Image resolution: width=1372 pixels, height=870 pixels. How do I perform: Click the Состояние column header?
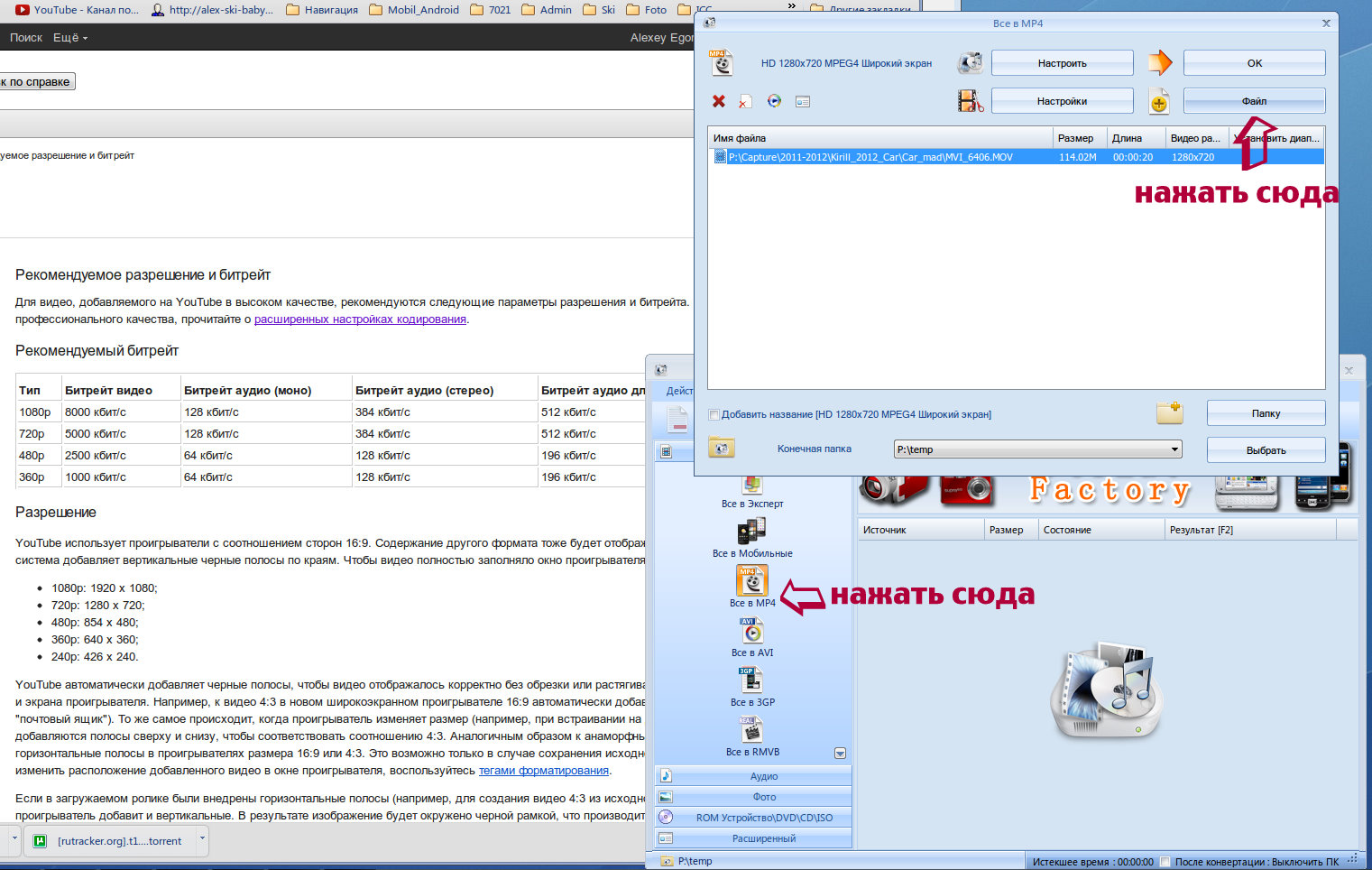point(1100,530)
